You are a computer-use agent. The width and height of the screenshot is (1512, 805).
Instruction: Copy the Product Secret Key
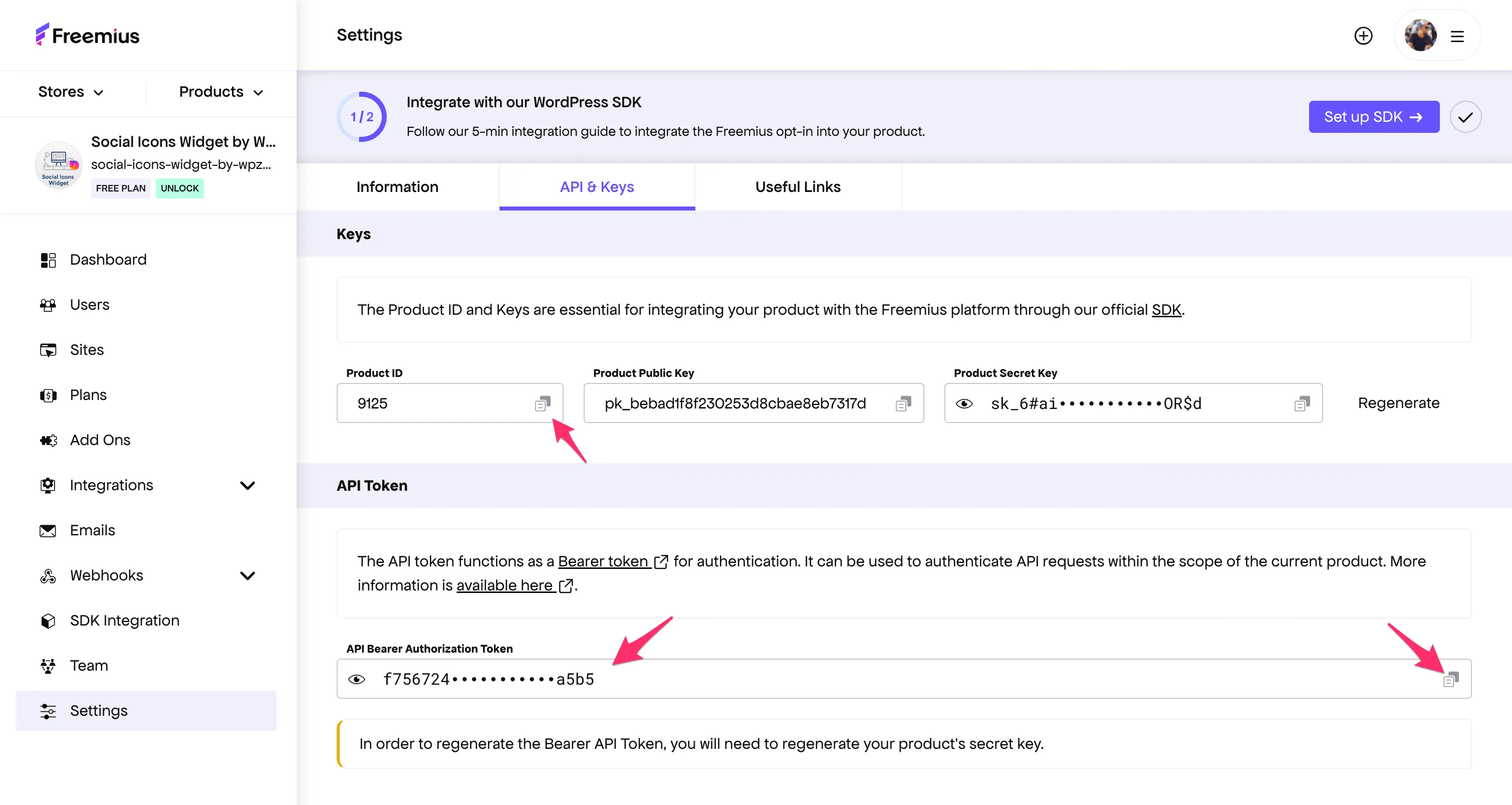1302,404
